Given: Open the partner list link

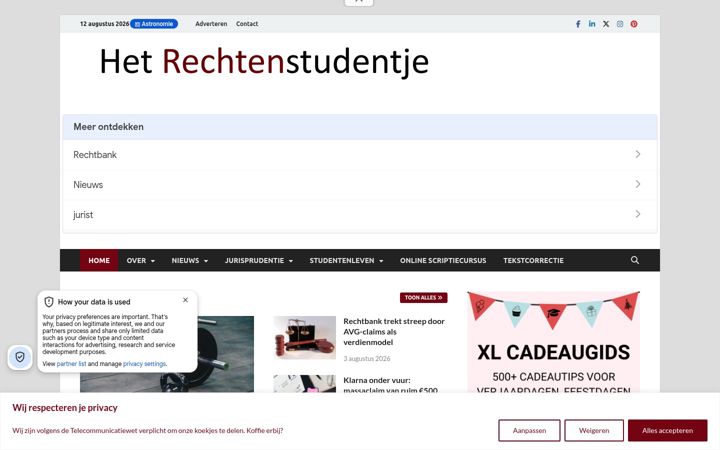Looking at the screenshot, I should pos(71,364).
